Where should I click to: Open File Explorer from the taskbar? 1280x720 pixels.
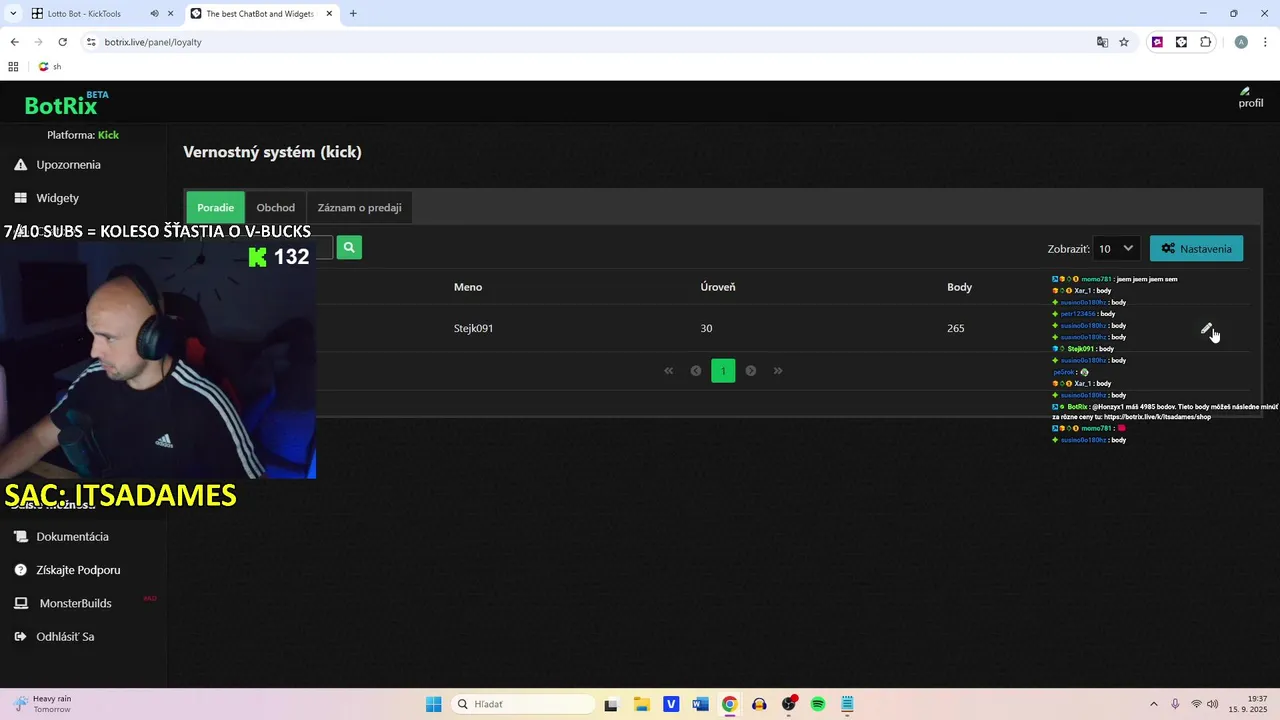point(641,704)
